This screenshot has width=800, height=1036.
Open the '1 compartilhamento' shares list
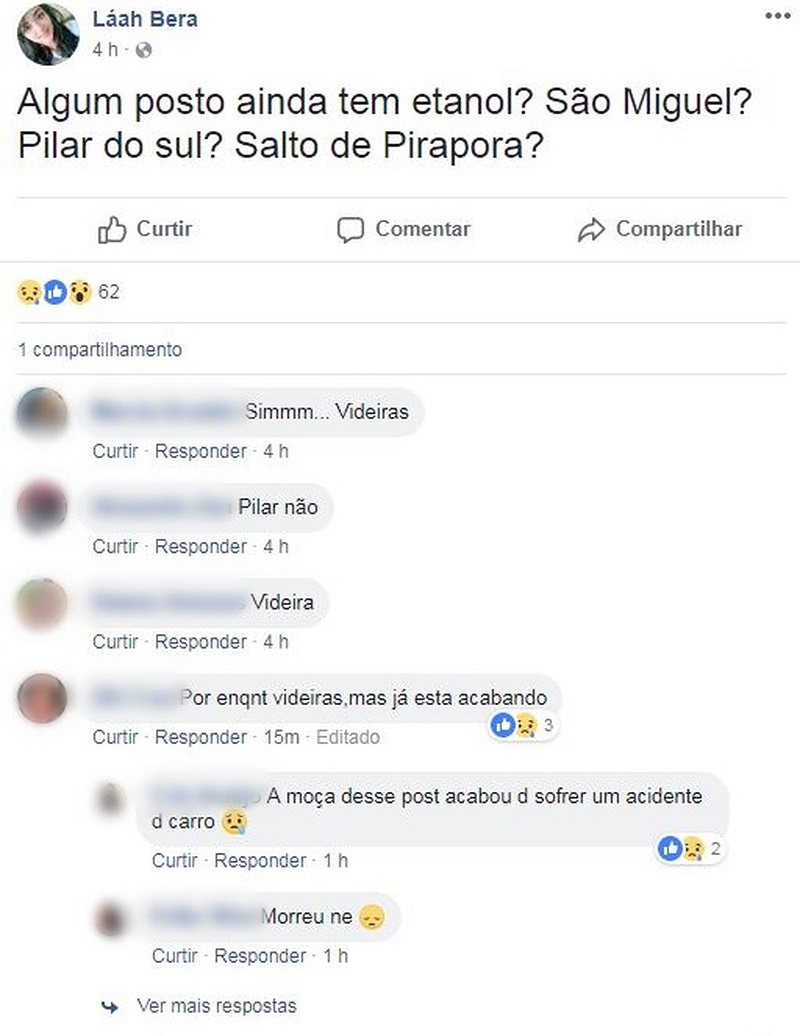[100, 350]
